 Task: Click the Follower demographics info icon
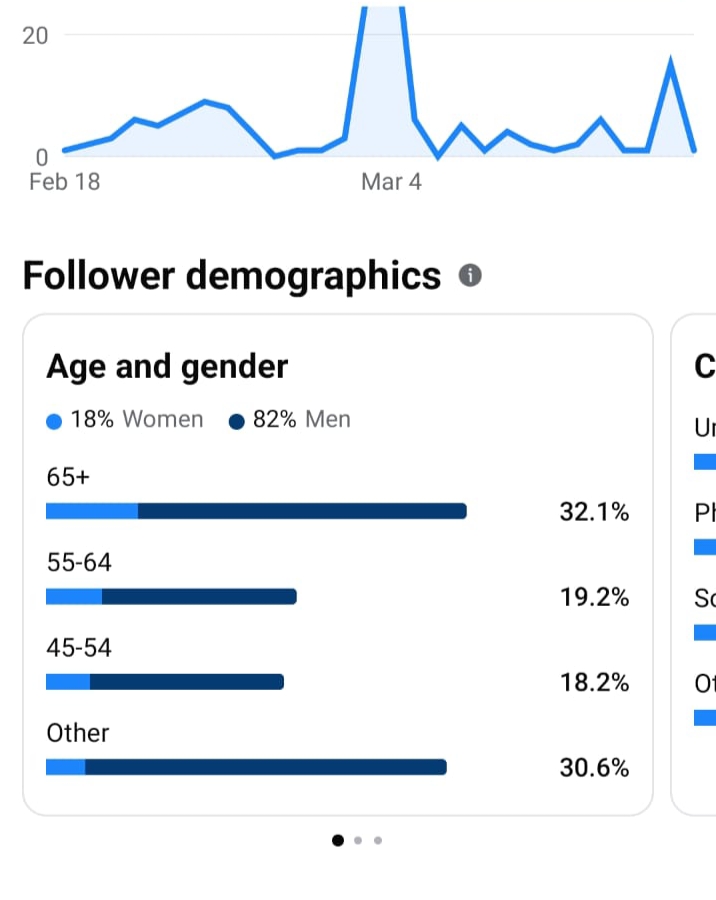click(x=470, y=275)
